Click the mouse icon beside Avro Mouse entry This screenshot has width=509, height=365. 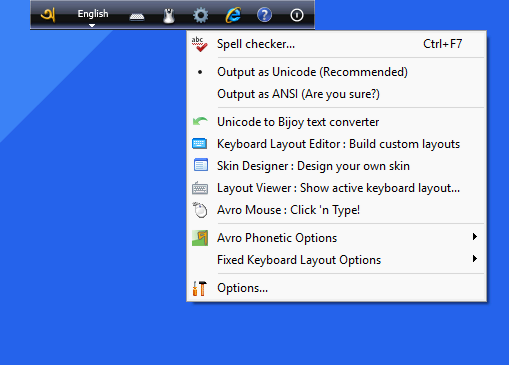pos(200,210)
